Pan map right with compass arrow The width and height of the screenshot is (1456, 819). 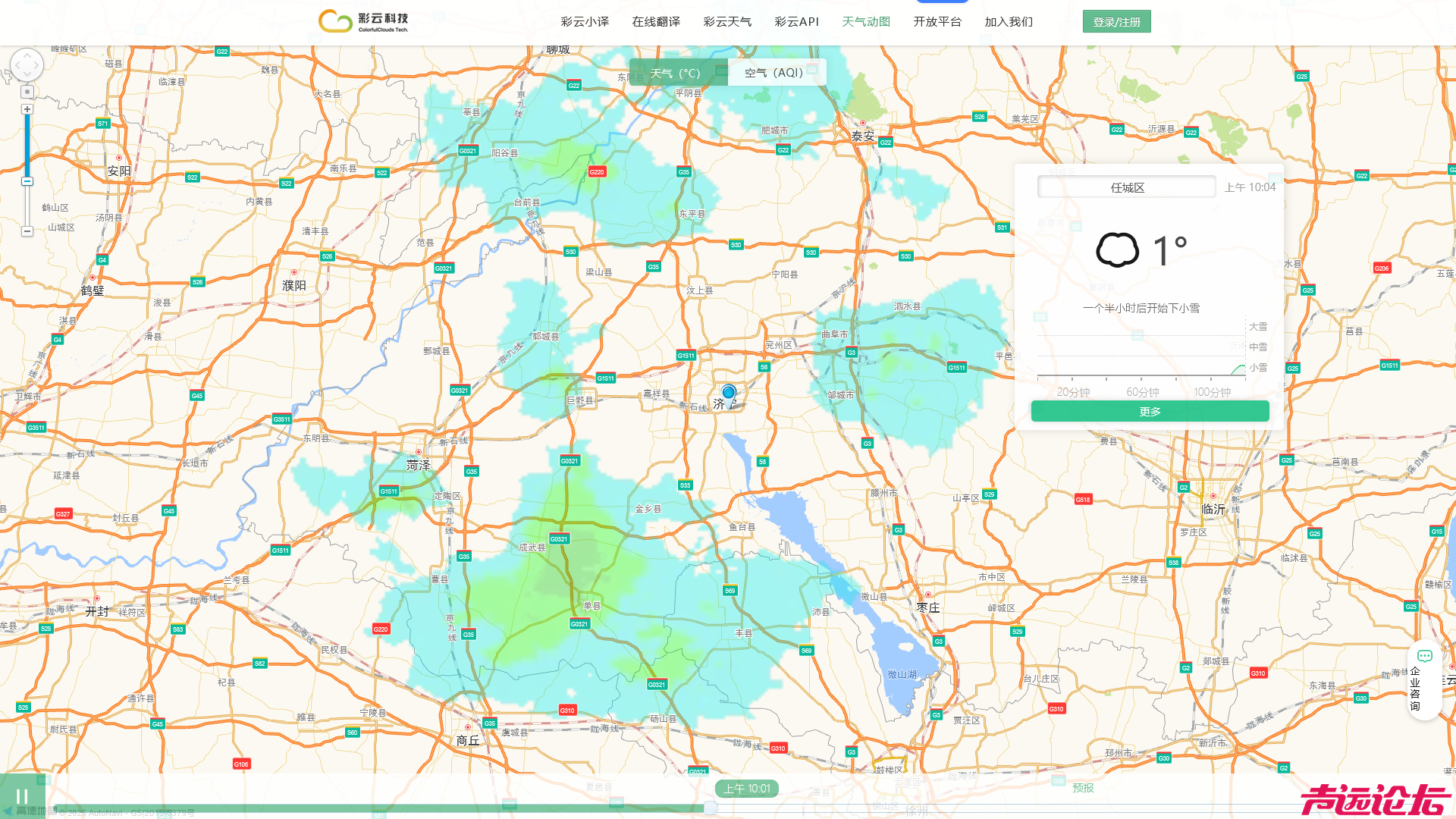click(36, 64)
